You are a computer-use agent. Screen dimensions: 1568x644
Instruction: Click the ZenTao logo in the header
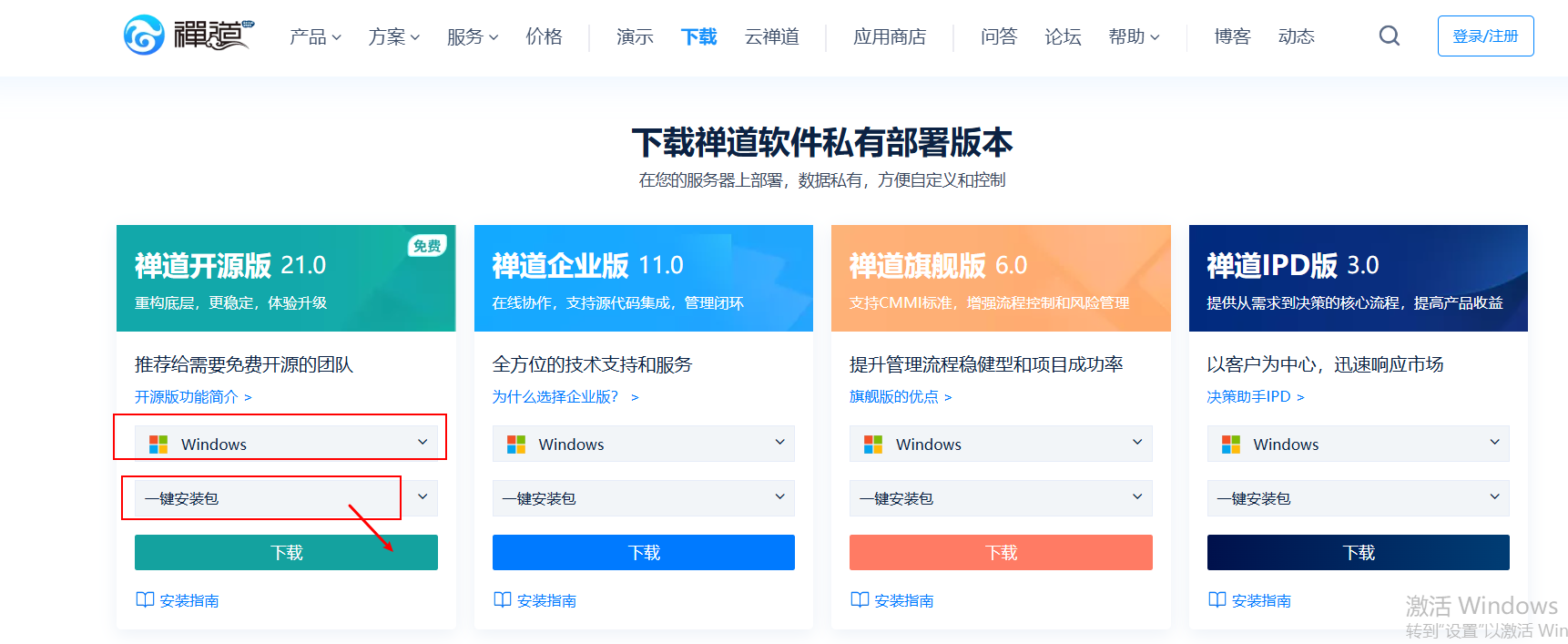coord(189,36)
